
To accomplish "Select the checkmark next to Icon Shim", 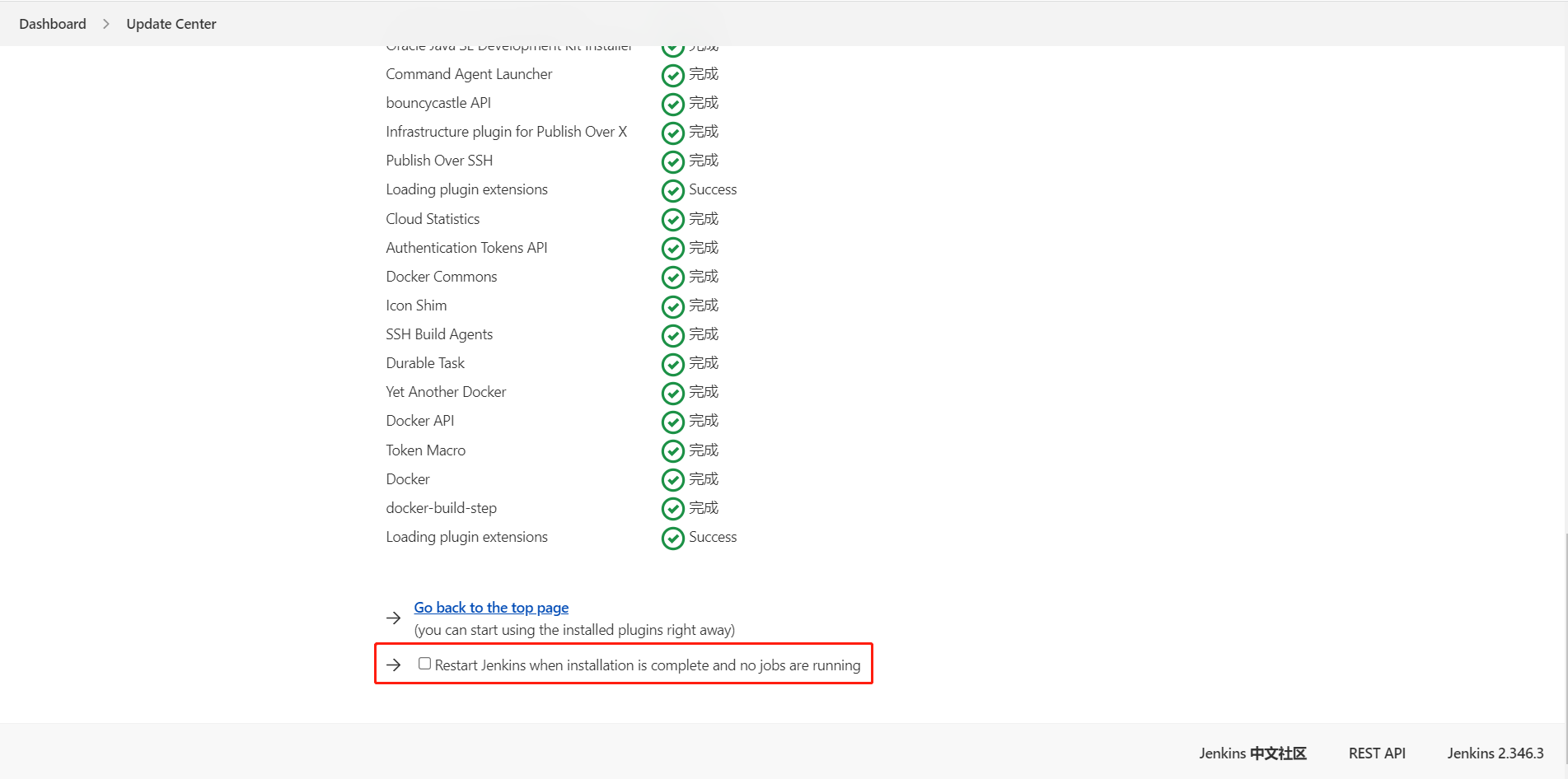I will [x=673, y=306].
